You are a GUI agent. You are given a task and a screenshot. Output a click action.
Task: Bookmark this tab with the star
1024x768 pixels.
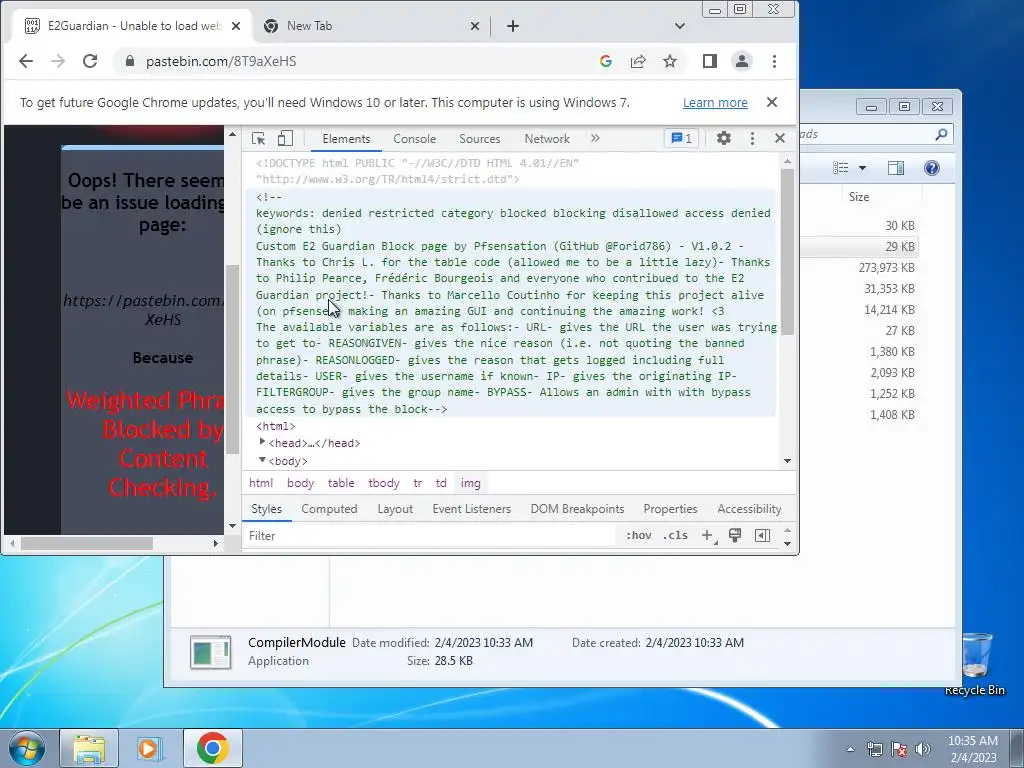tap(670, 61)
